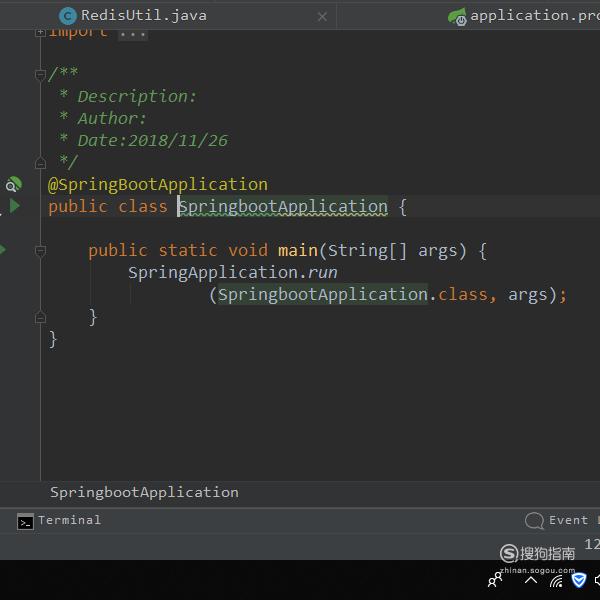Open the Terminal tool window

point(59,520)
